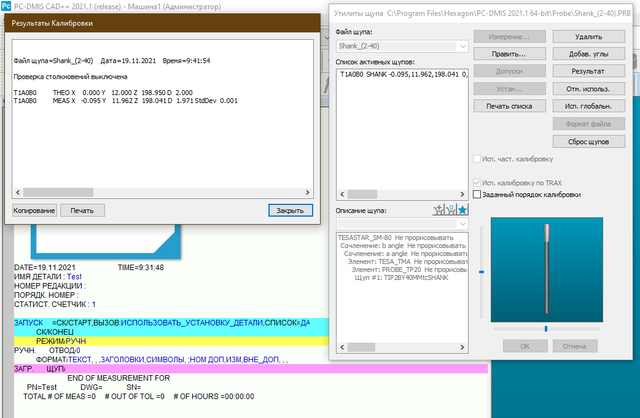
Task: Adjust the horizontal slider below probe preview
Action: click(546, 329)
